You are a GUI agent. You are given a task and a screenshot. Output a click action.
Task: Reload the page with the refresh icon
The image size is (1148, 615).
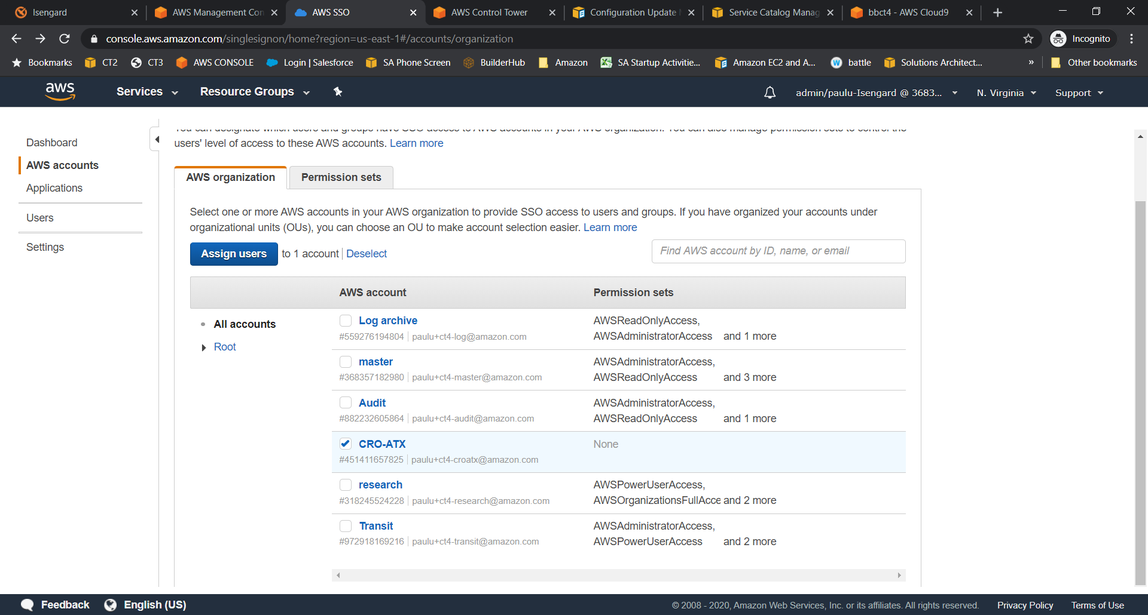(x=64, y=39)
